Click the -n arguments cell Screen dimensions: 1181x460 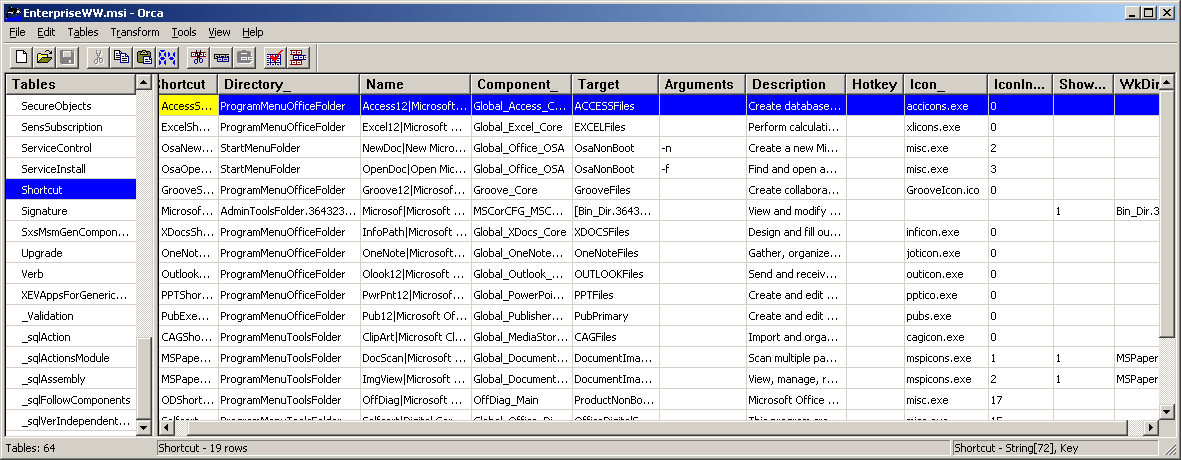(x=702, y=148)
